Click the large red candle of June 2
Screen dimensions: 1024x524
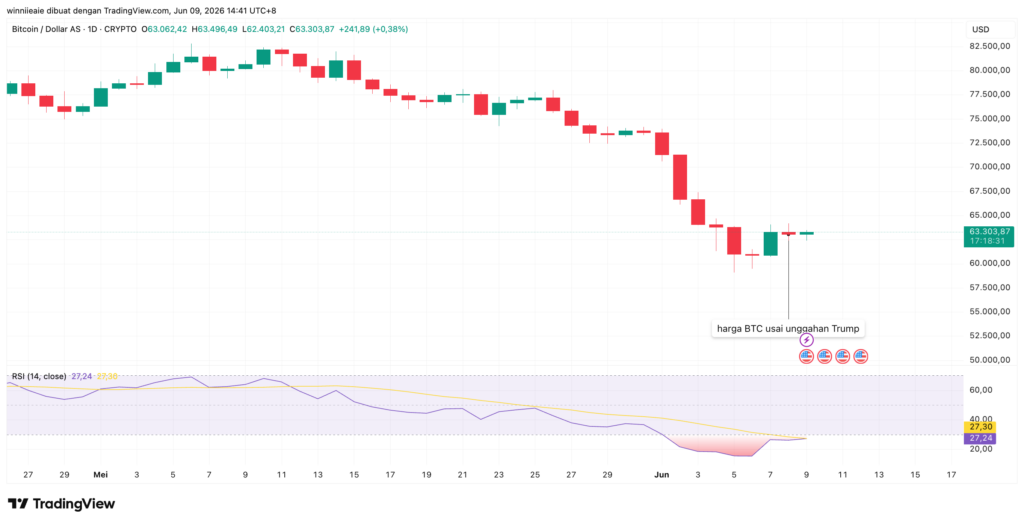point(680,177)
